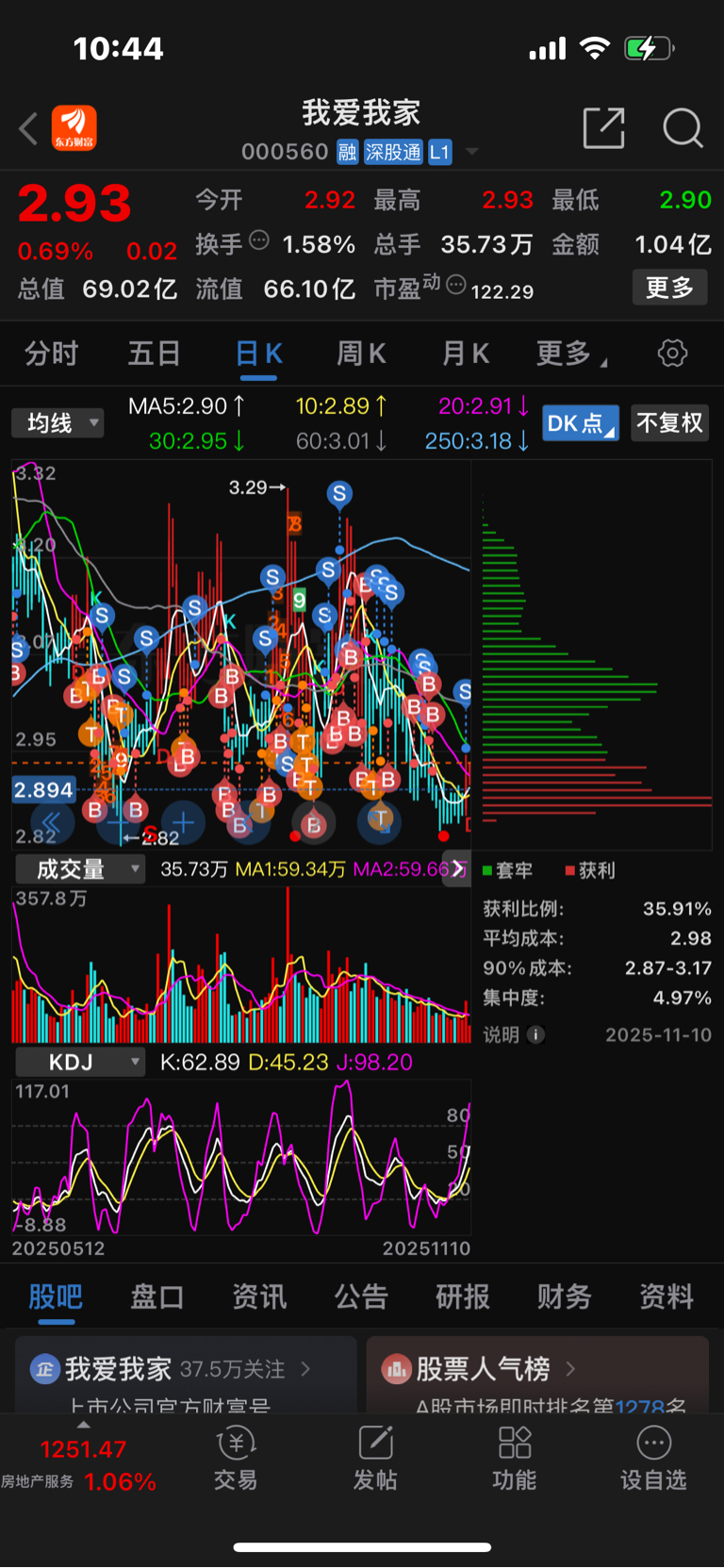Tap the plus zoom chart control

[x=183, y=822]
